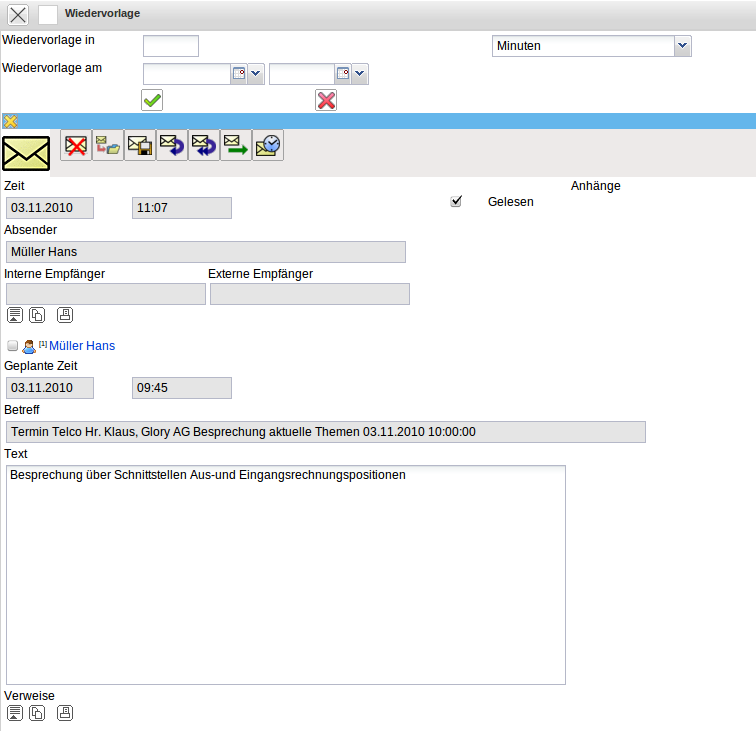Click the envelope with clock reminder icon

click(268, 146)
